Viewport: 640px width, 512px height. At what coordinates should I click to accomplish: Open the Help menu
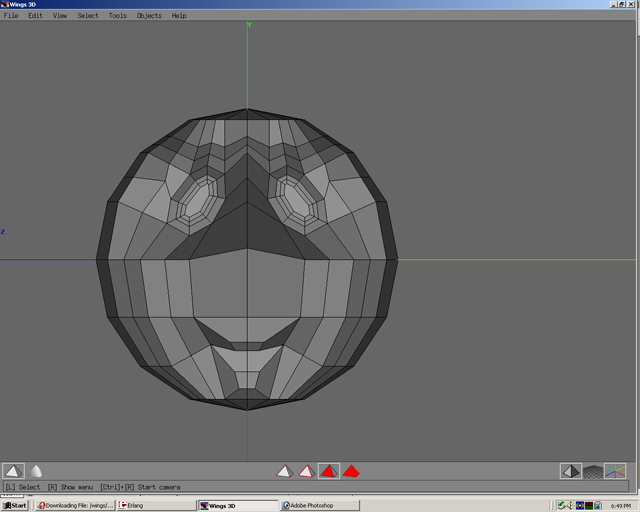[179, 16]
